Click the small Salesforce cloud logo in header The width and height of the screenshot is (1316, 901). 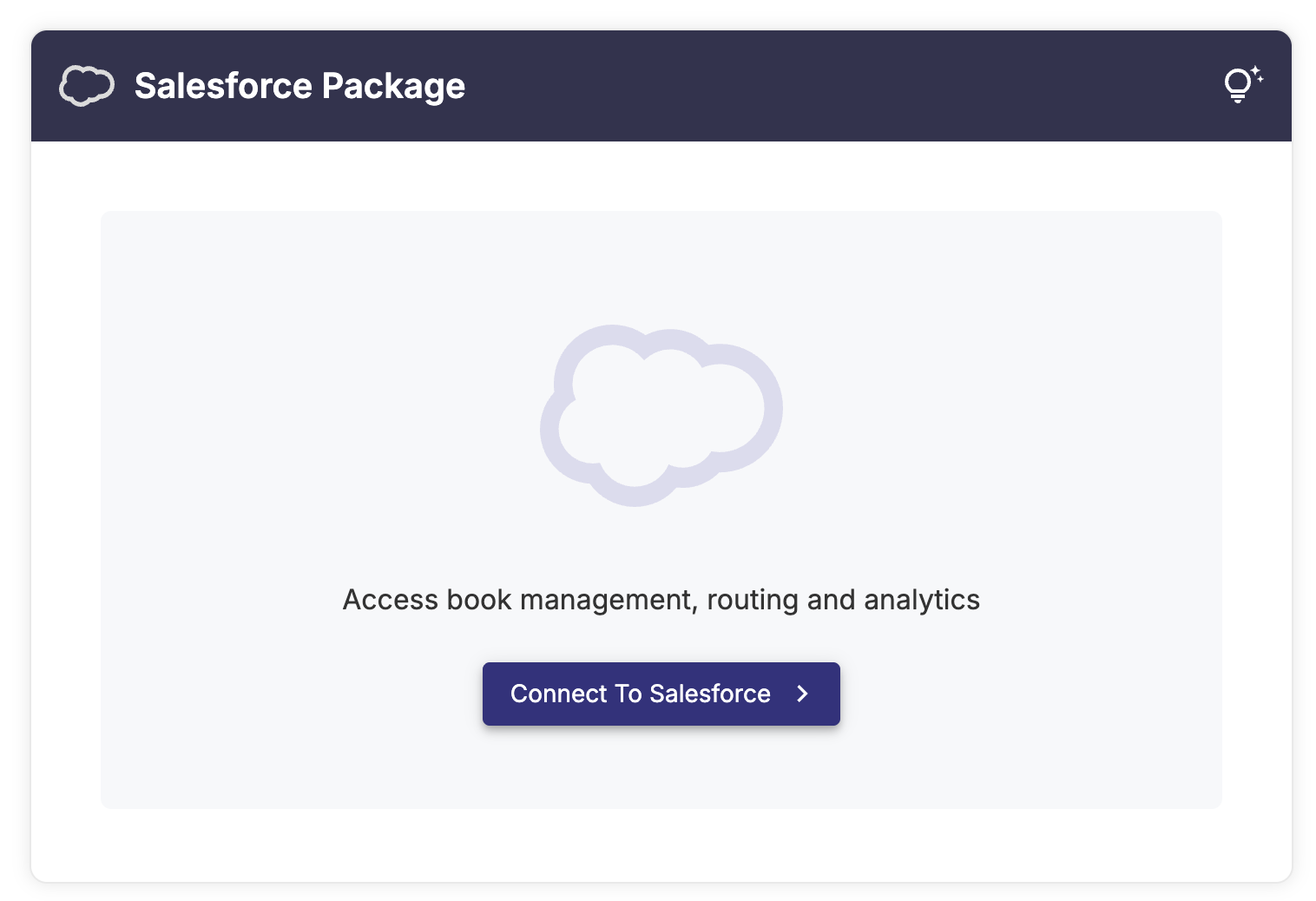(x=86, y=86)
